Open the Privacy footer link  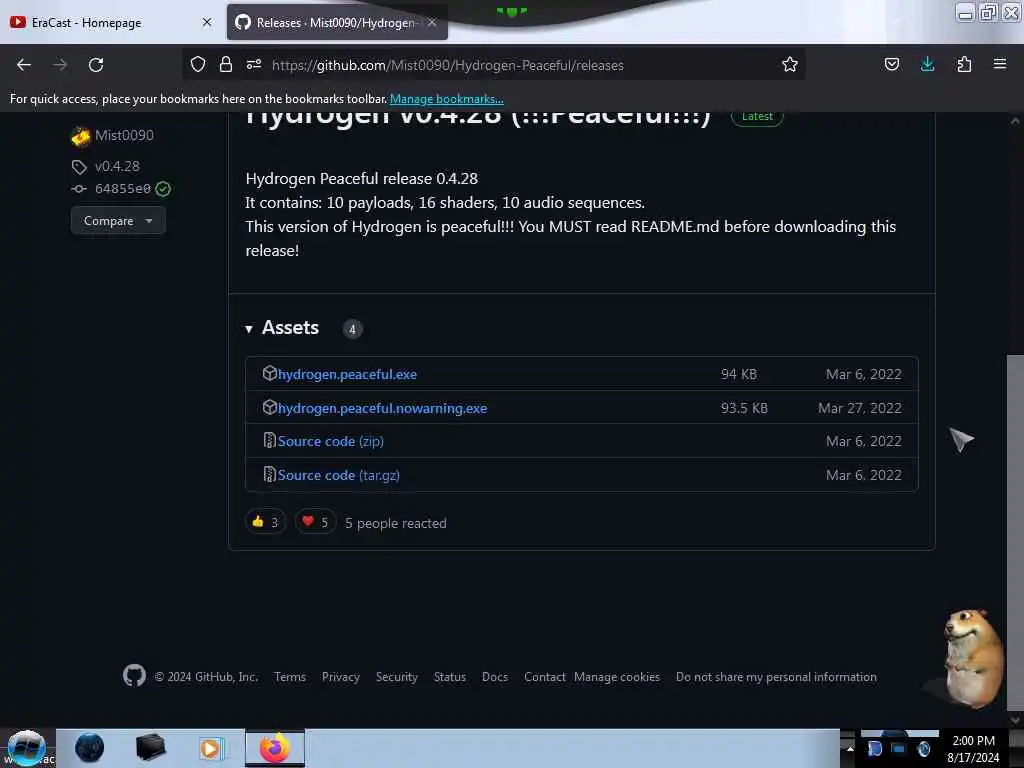coord(341,677)
